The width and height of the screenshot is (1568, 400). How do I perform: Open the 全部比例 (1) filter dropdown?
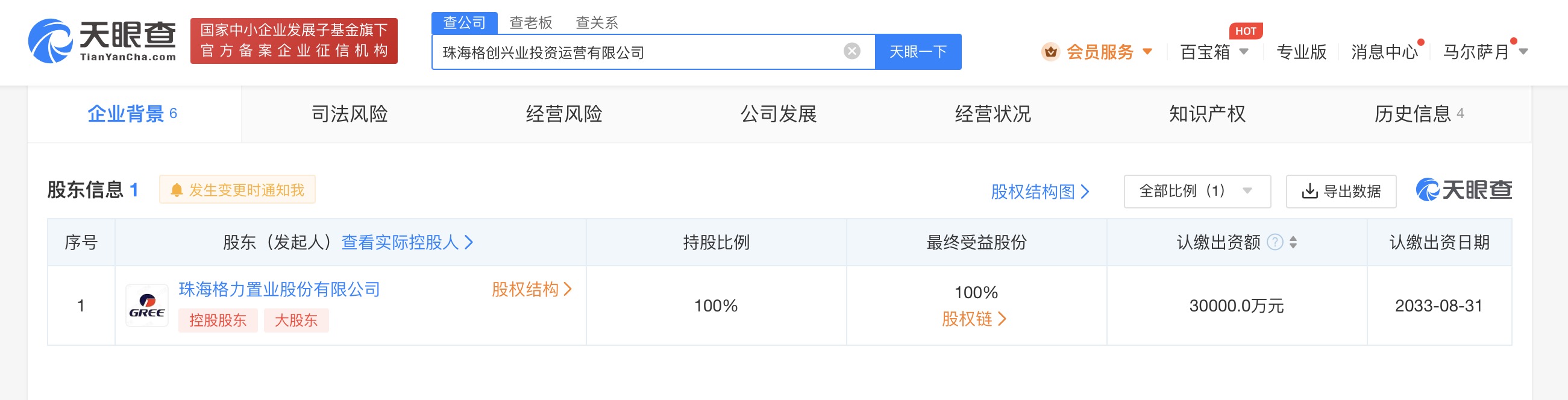point(1197,191)
